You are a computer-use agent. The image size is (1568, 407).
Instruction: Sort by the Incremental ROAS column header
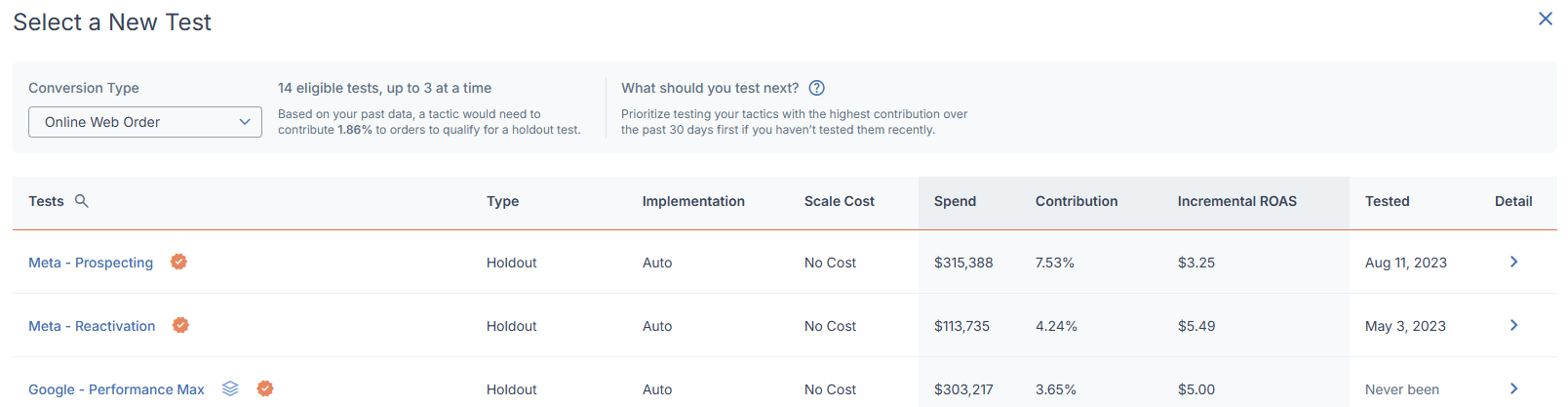coord(1237,201)
